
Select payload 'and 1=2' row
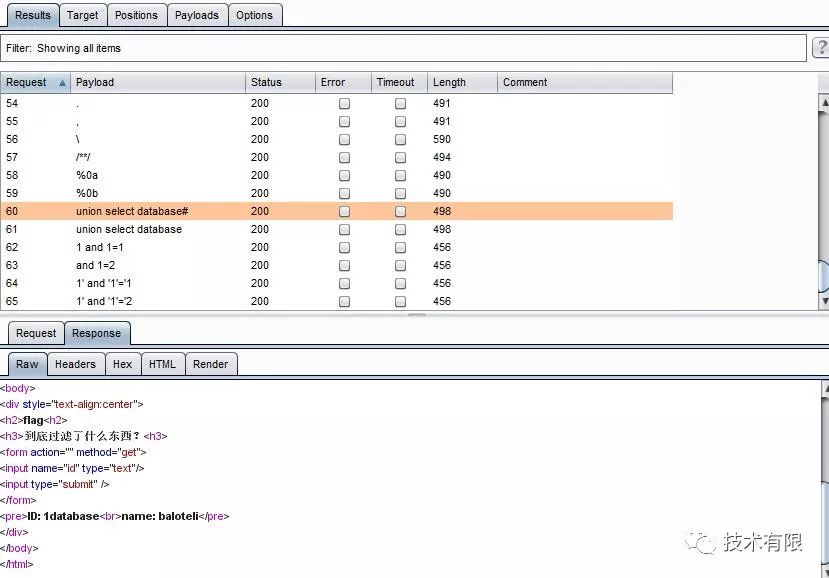coord(336,265)
